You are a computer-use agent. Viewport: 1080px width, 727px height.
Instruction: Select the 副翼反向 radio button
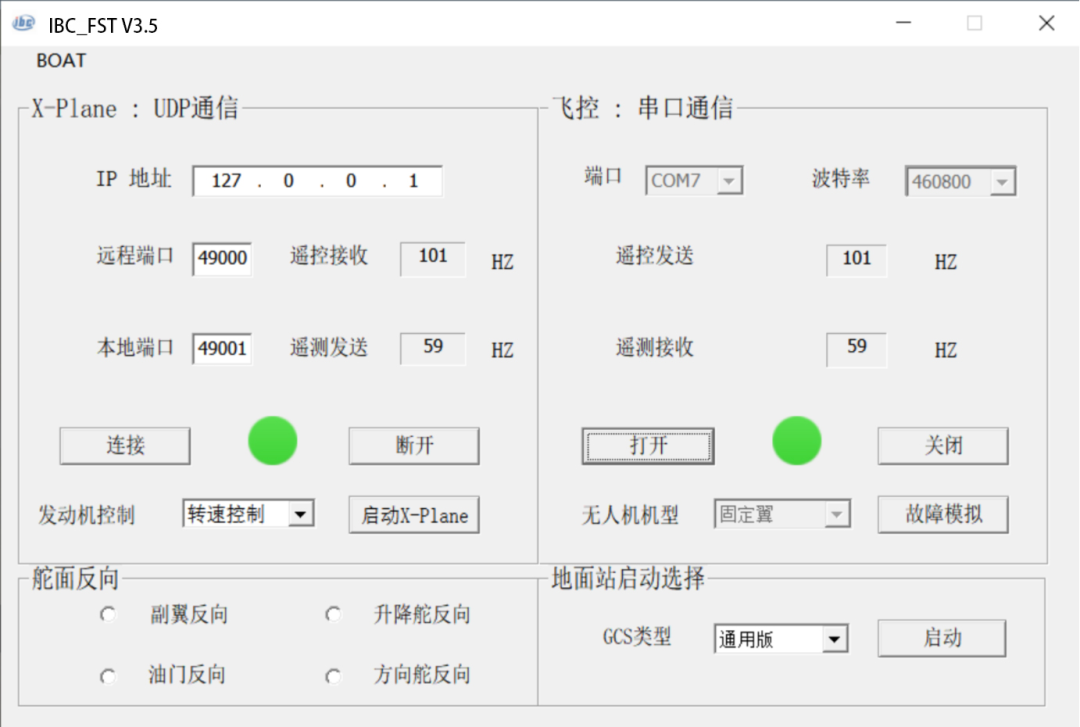(x=108, y=615)
